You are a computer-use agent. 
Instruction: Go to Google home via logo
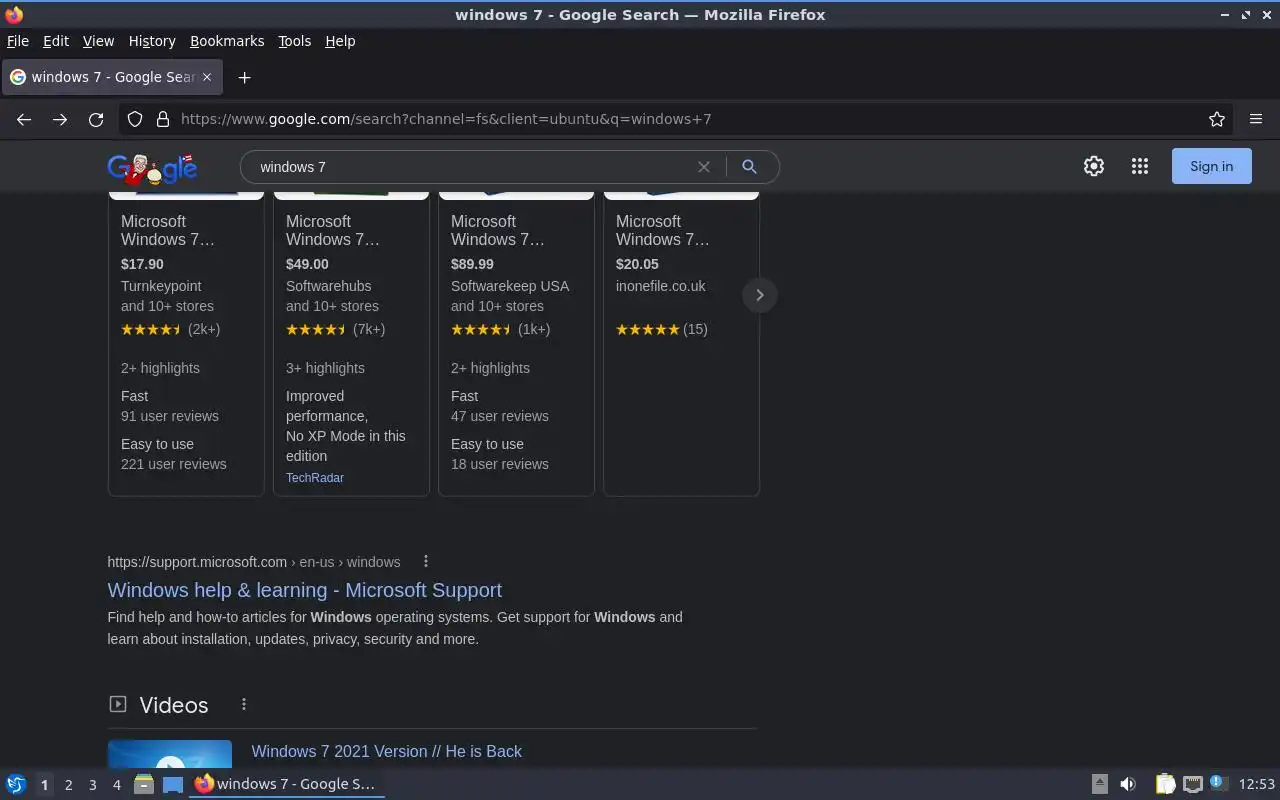point(152,168)
